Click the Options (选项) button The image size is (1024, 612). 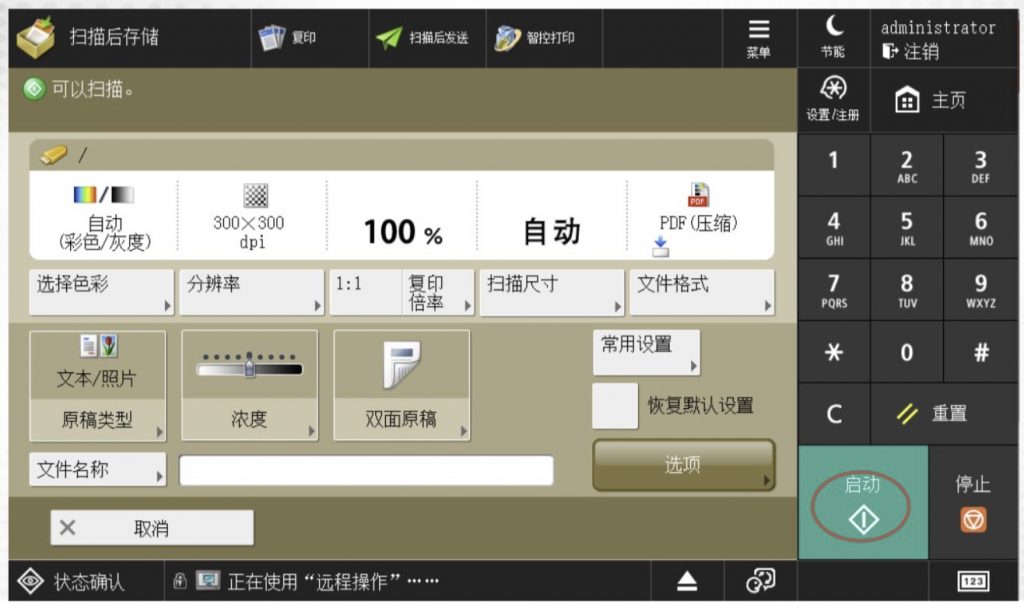[x=683, y=465]
